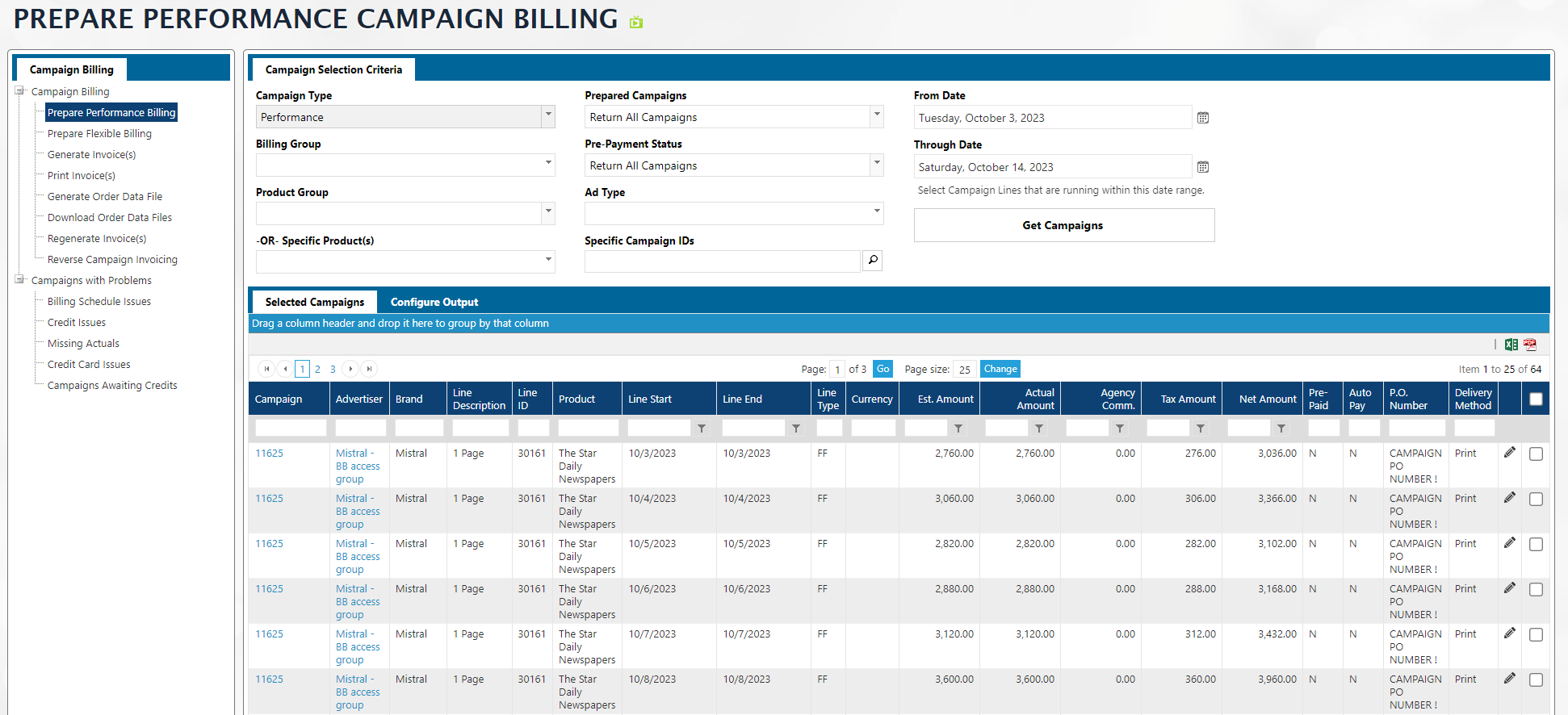Go to the next page of results
1568x715 pixels.
coord(350,369)
